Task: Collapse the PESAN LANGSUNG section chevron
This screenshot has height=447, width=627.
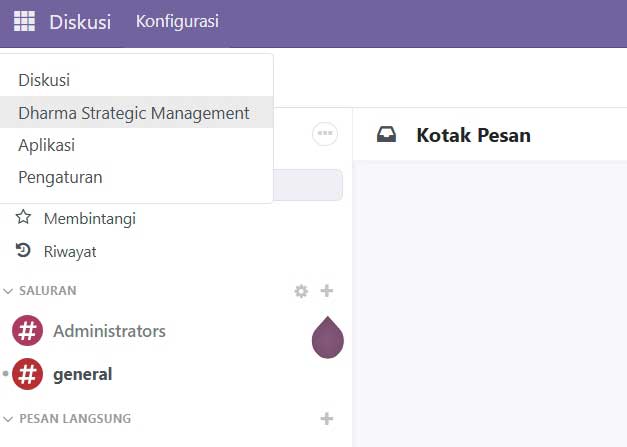Action: pos(8,419)
